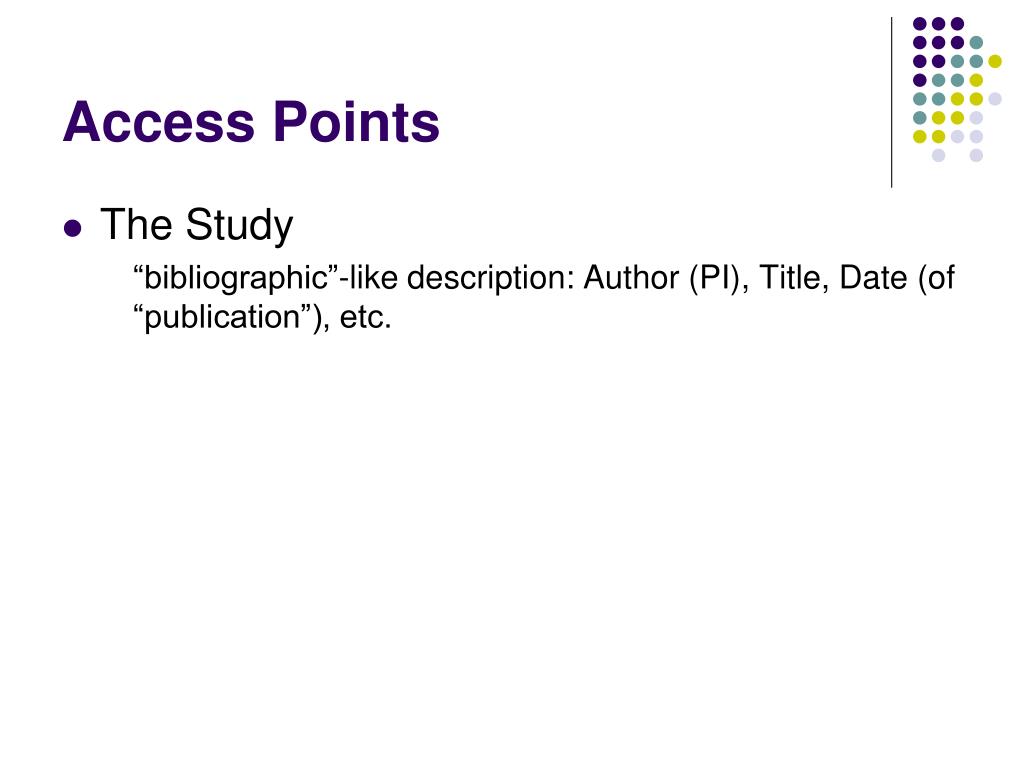1024x768 pixels.
Task: Click the "The Study" bullet heading
Action: pos(197,225)
